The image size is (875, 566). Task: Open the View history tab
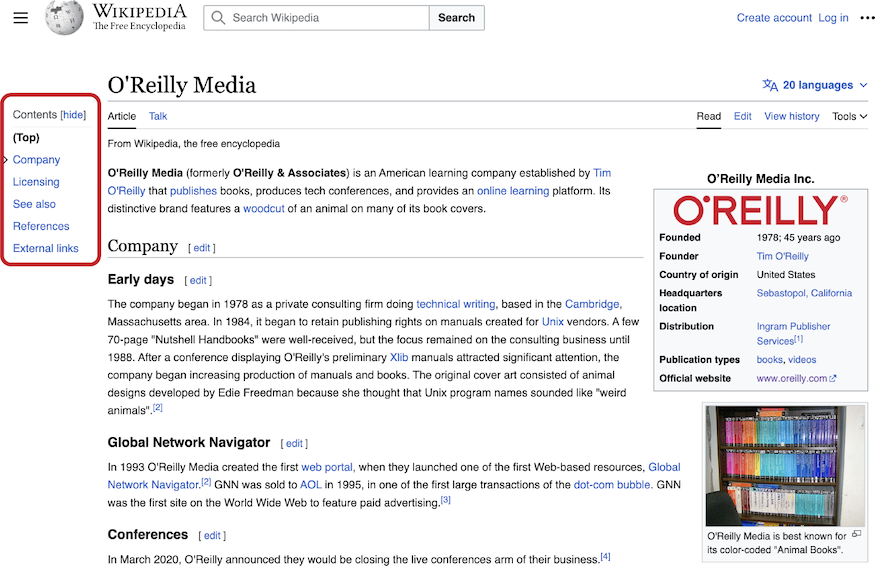[x=792, y=116]
